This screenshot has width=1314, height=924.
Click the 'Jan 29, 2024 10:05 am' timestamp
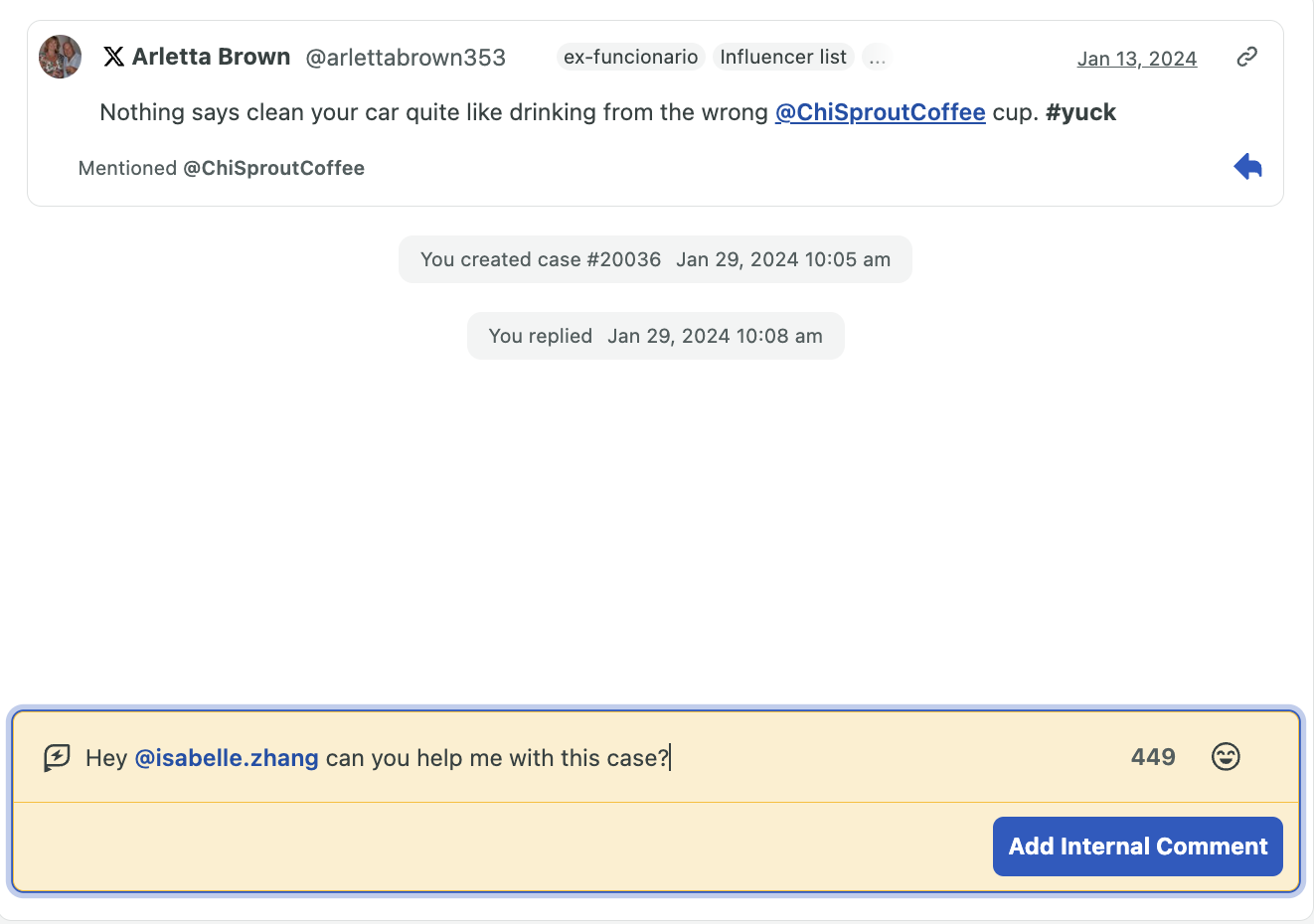point(783,259)
